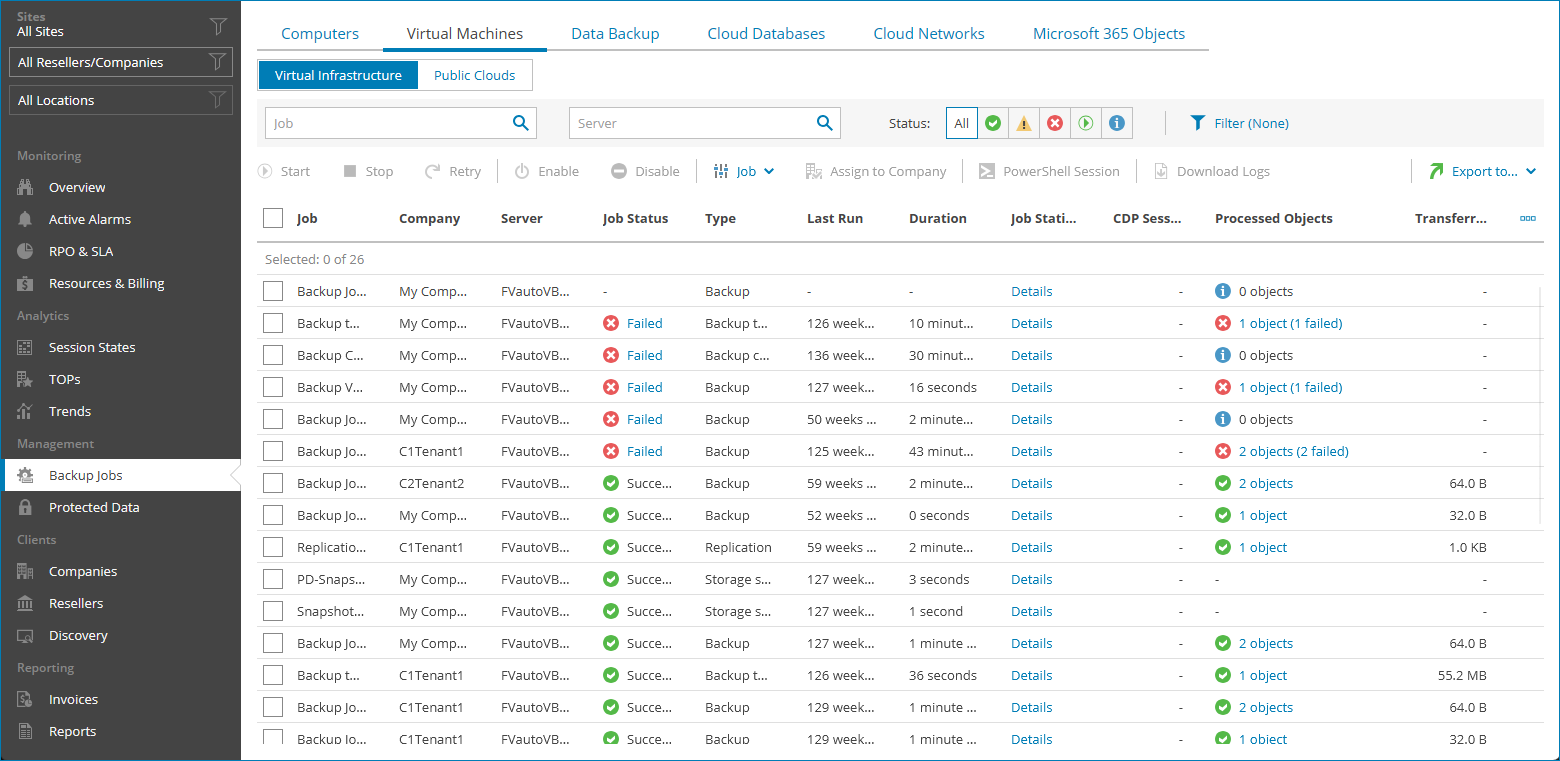Image resolution: width=1560 pixels, height=761 pixels.
Task: Select the Public Clouds sub-tab
Action: (475, 75)
